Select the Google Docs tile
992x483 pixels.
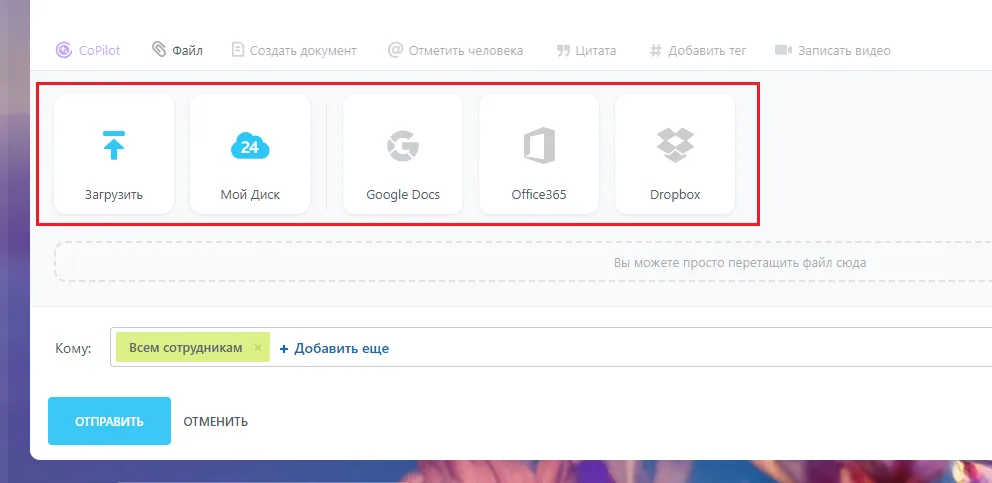point(403,154)
